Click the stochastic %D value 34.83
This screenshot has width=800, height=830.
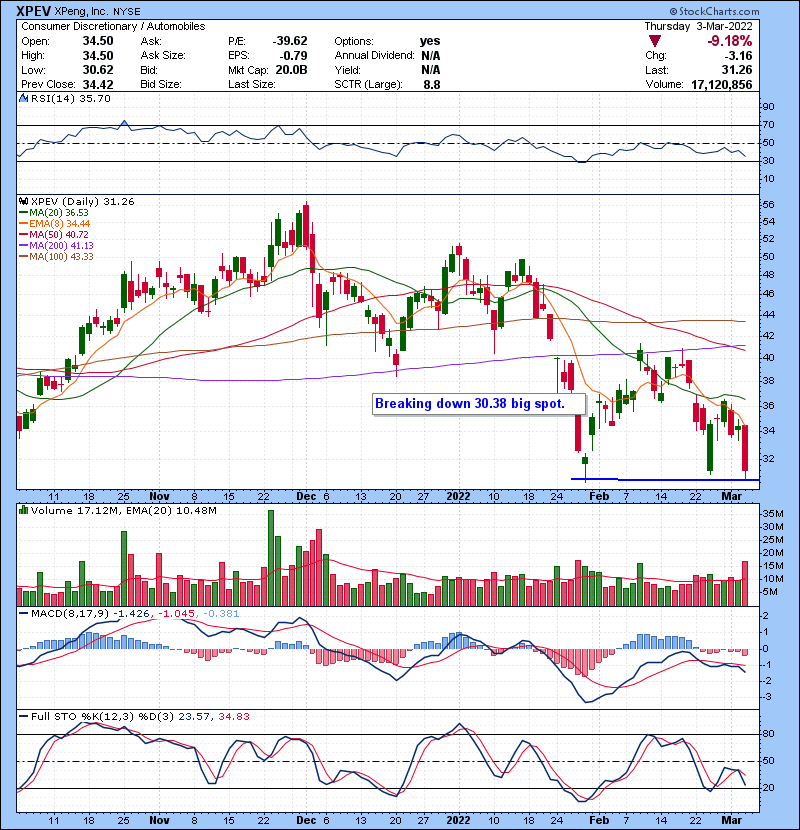coord(233,717)
